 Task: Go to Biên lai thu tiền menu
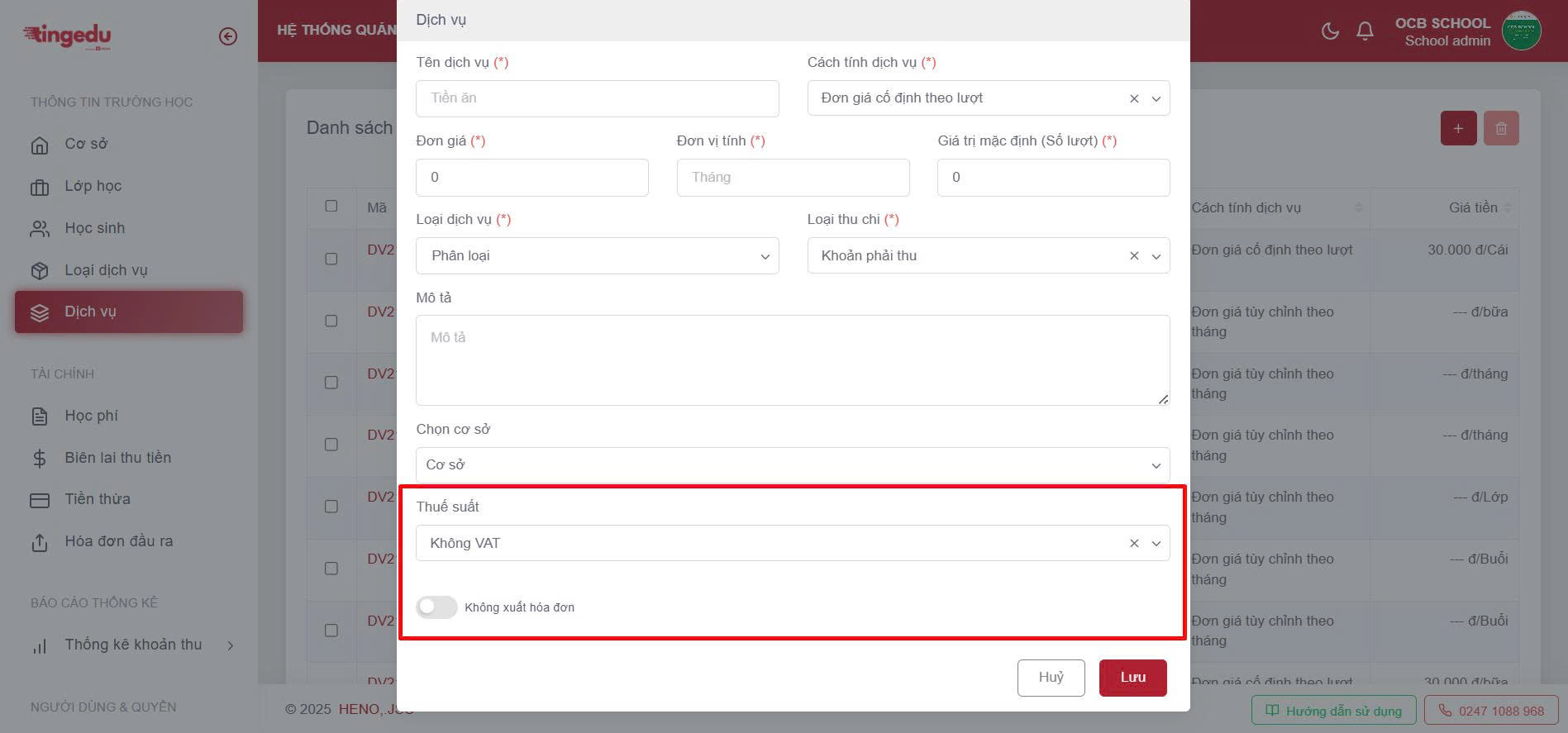click(x=117, y=458)
